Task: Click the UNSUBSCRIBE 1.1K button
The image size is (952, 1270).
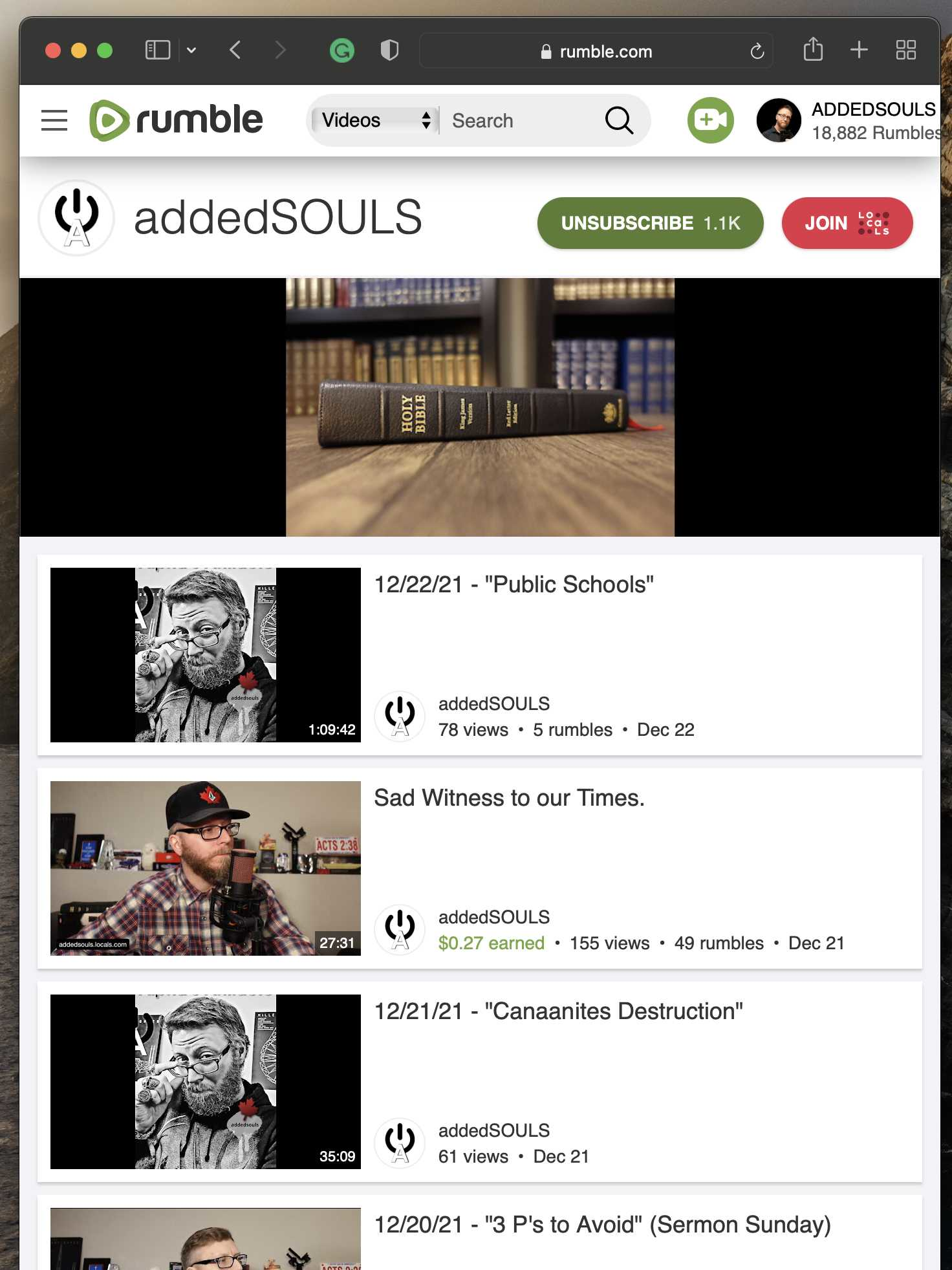Action: 650,223
